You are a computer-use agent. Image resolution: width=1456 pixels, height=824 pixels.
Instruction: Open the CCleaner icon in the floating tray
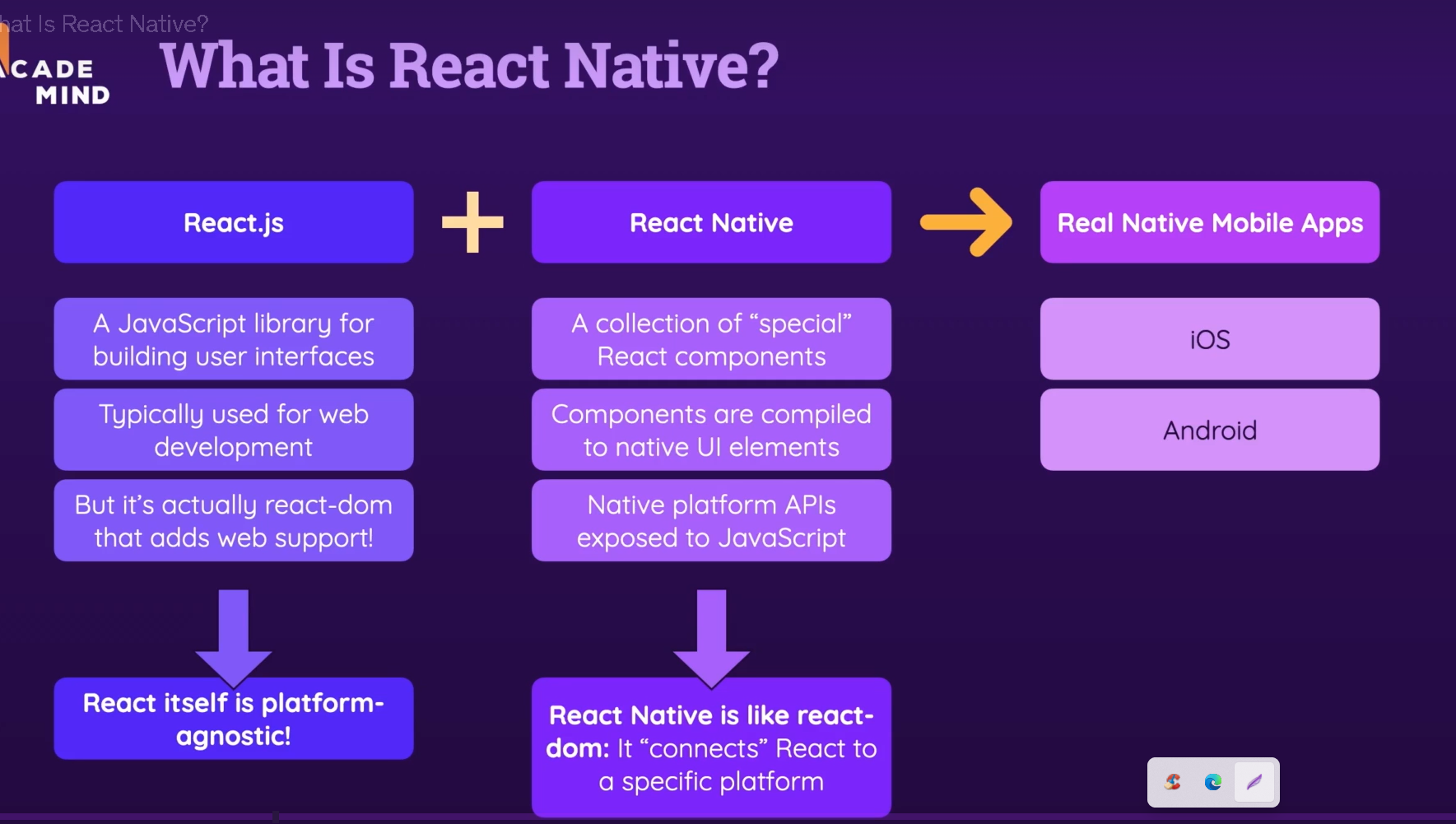[1173, 782]
